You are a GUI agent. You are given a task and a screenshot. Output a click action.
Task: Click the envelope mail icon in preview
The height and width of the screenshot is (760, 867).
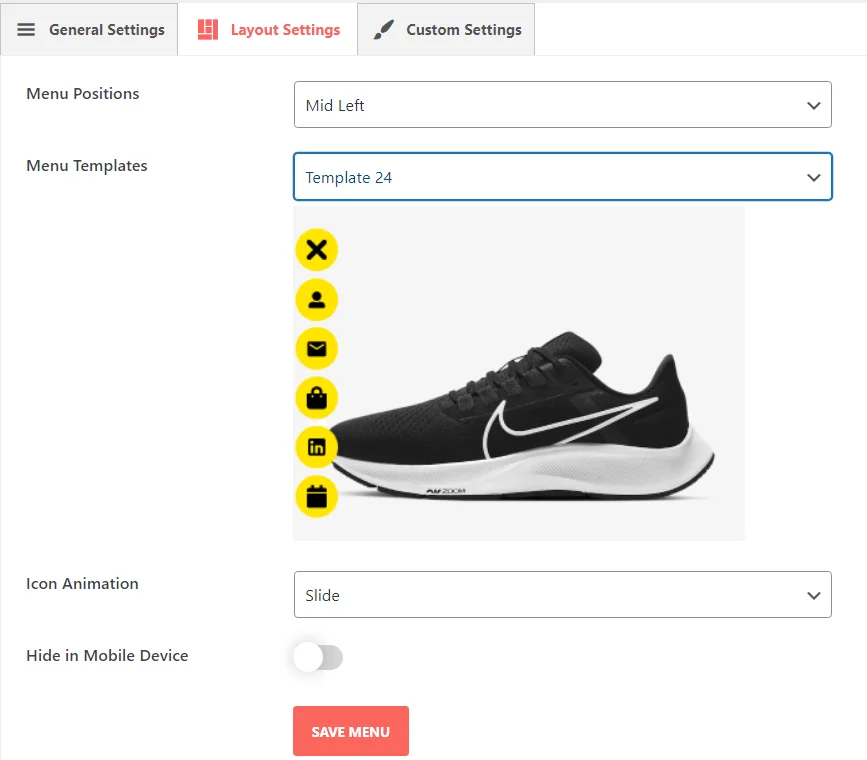(x=316, y=348)
